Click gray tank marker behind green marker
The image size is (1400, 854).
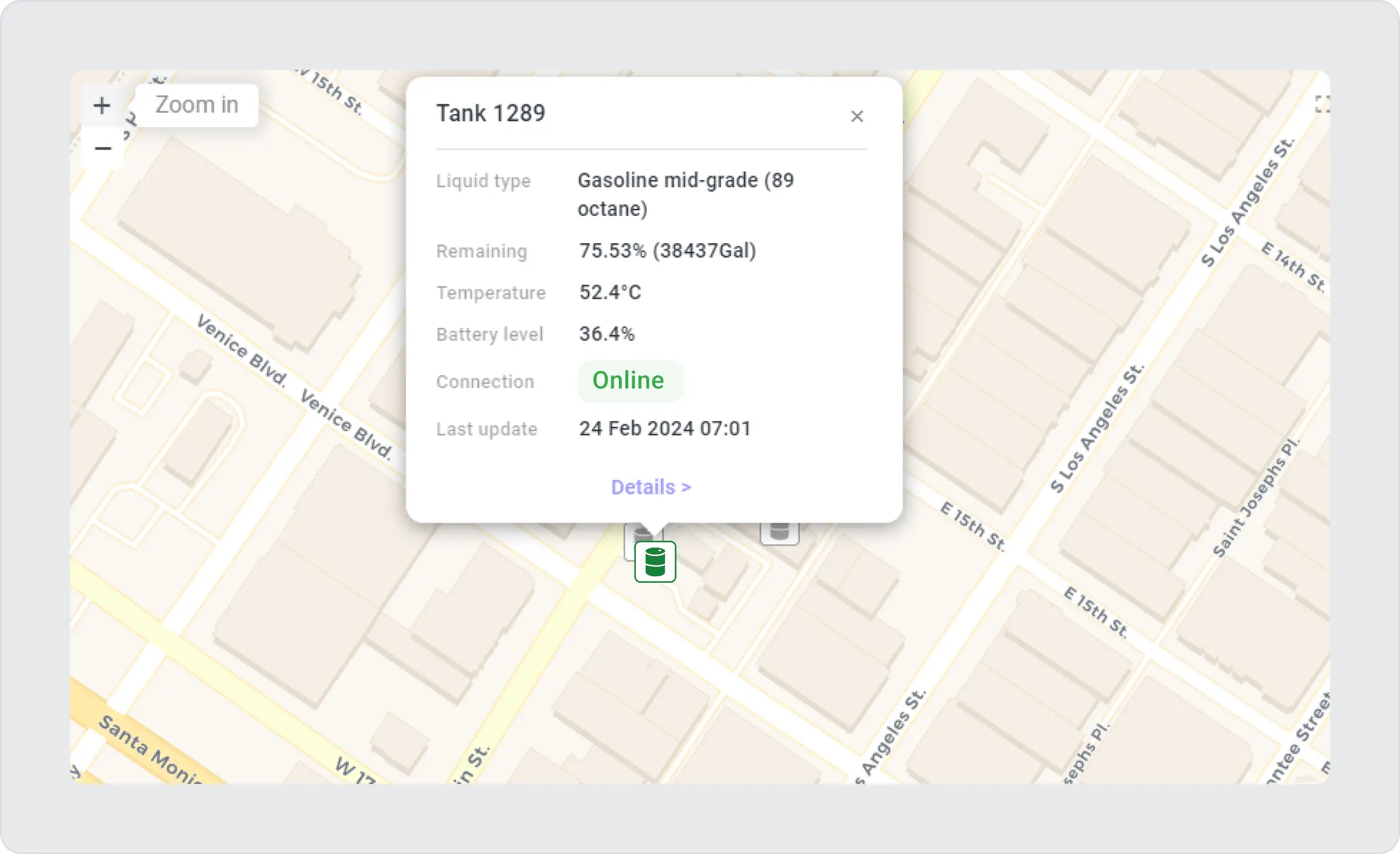[630, 542]
